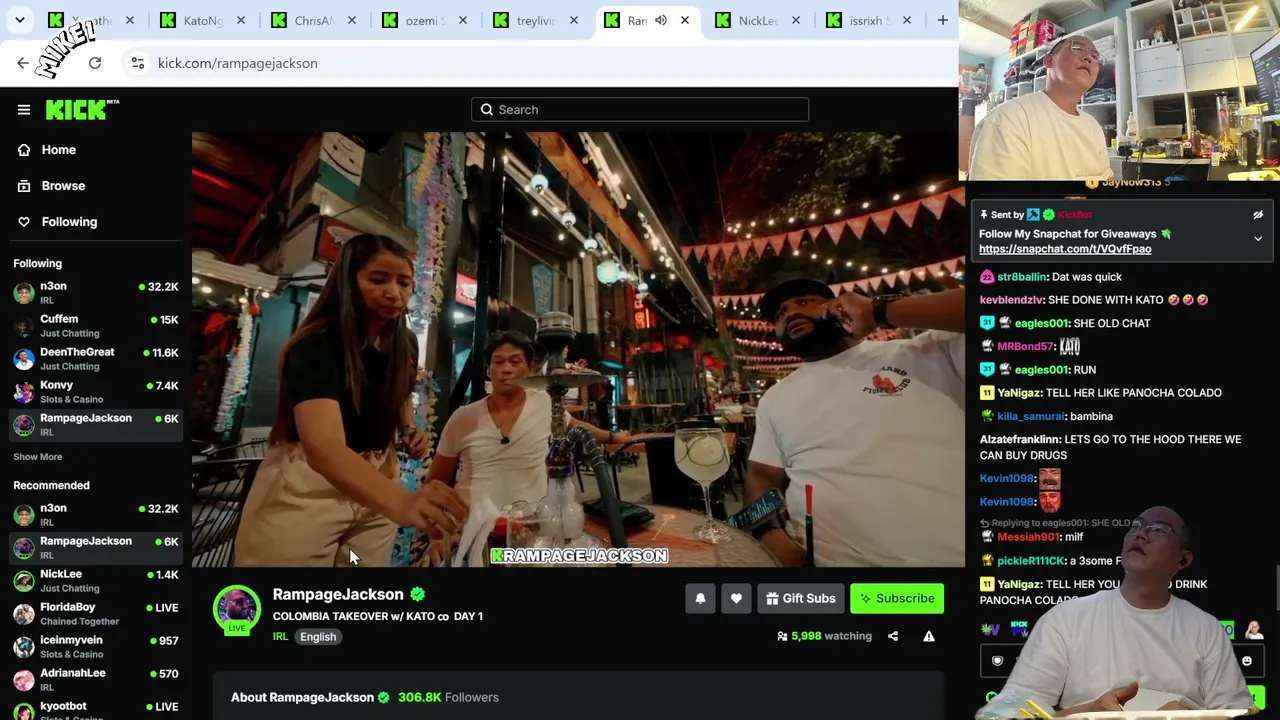
Task: Close the KatoNg browser tab
Action: pyautogui.click(x=241, y=20)
